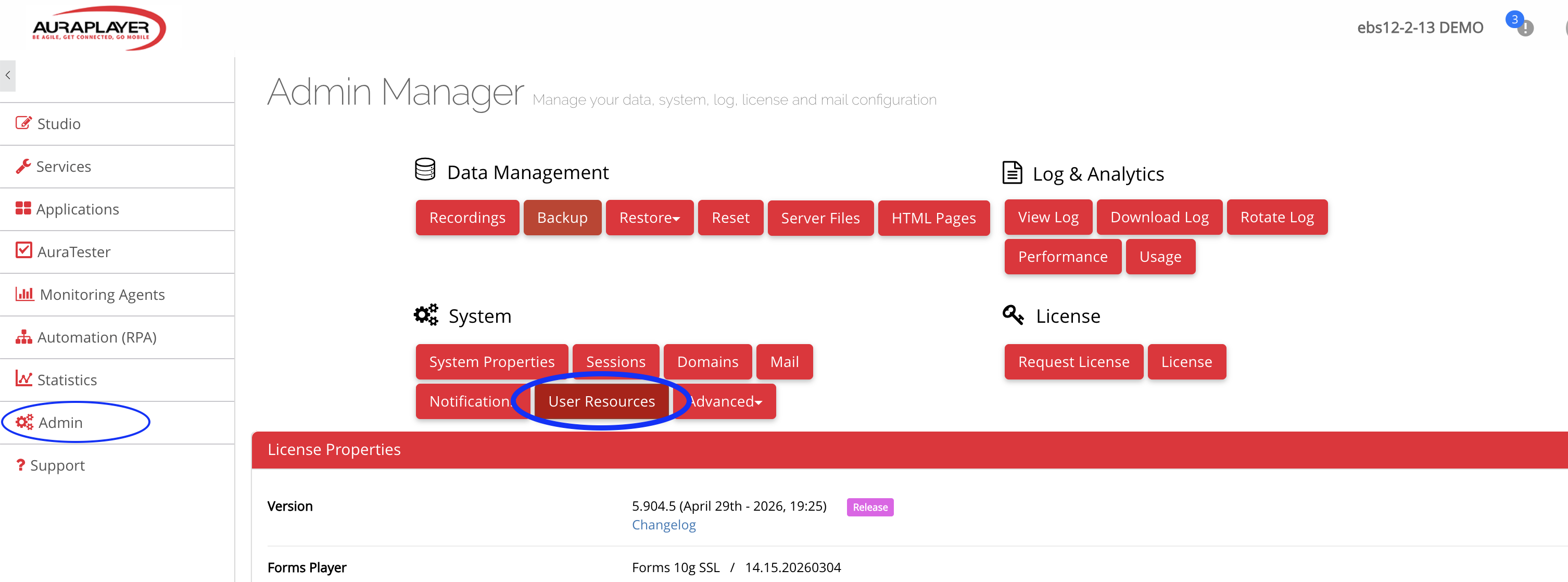The image size is (1568, 582).
Task: Expand the Advanced dropdown
Action: 724,401
